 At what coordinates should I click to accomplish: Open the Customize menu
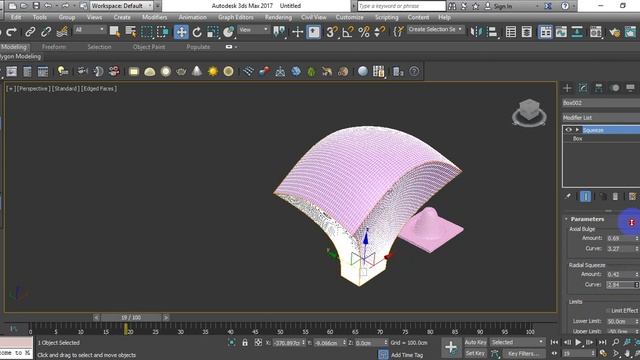[x=349, y=17]
